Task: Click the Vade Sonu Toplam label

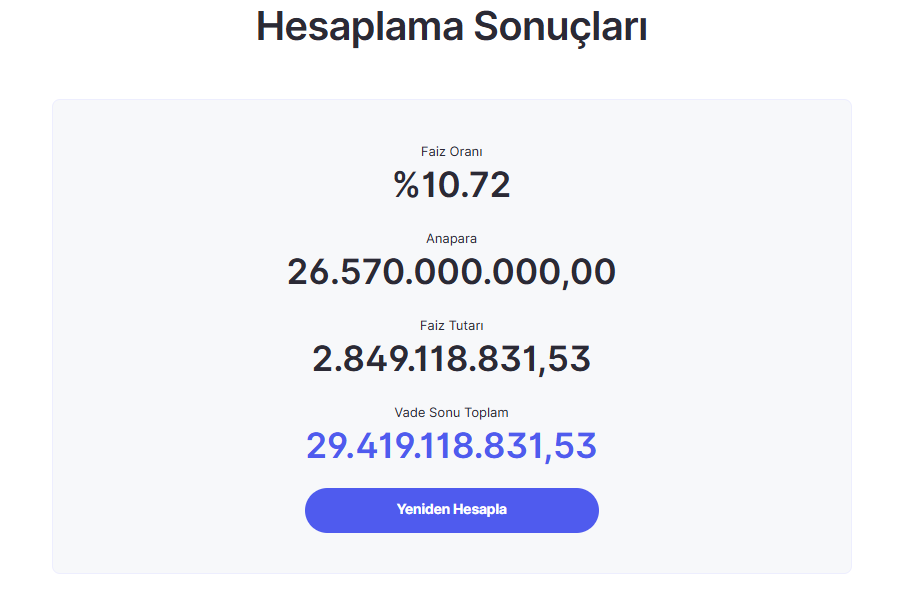Action: 451,412
